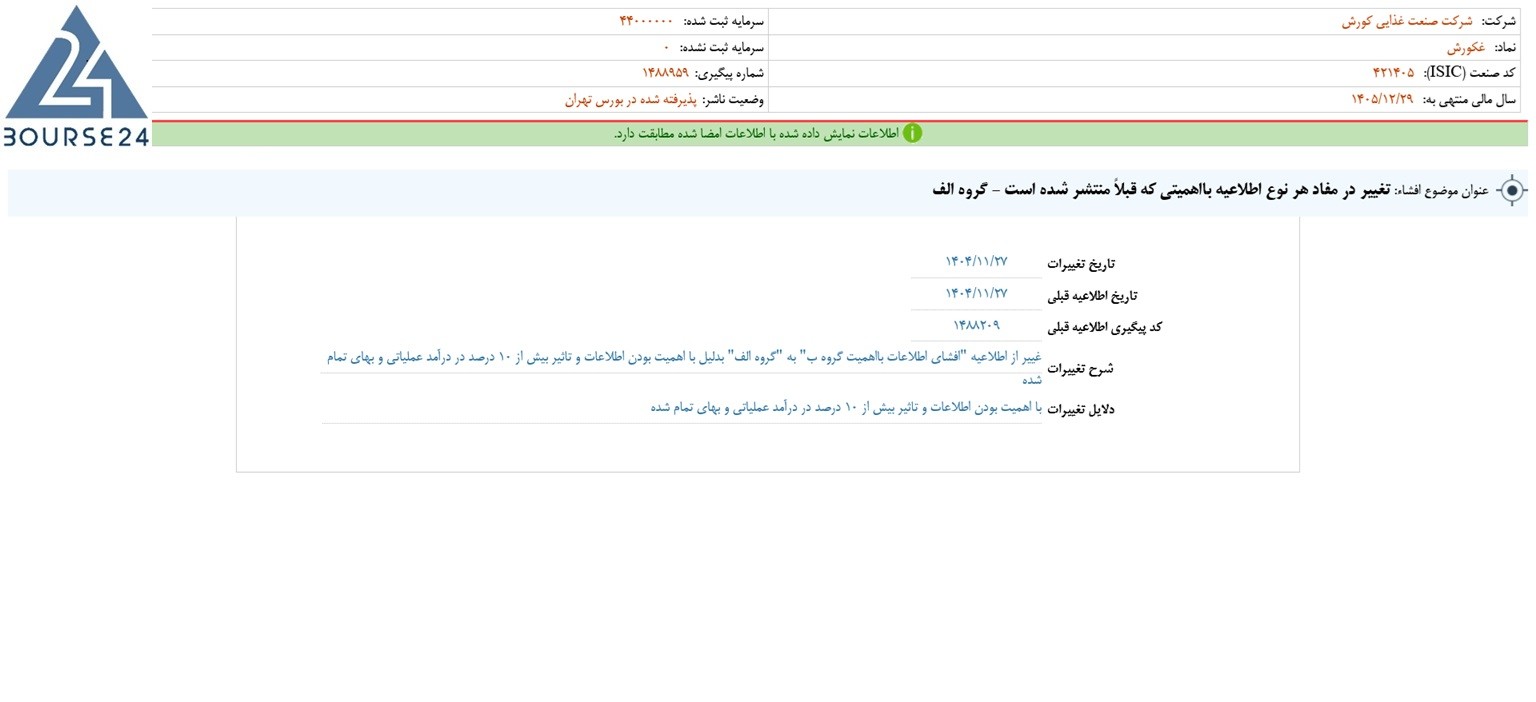Click the label شماره پیگیری
1536x702 pixels.
click(x=730, y=73)
